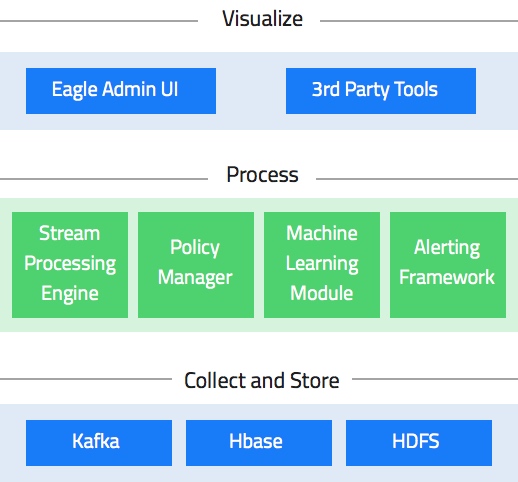Click the Process section heading
The width and height of the screenshot is (518, 482).
(262, 175)
